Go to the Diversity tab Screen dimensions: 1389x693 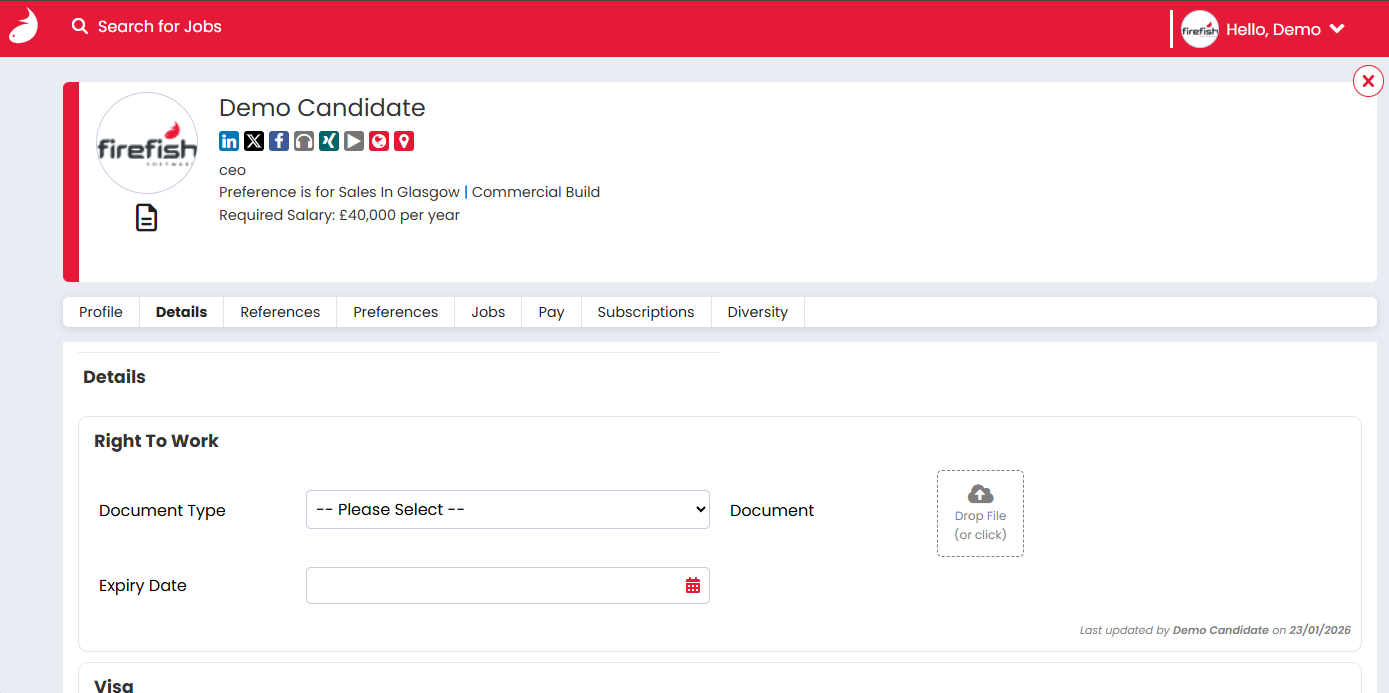(757, 312)
